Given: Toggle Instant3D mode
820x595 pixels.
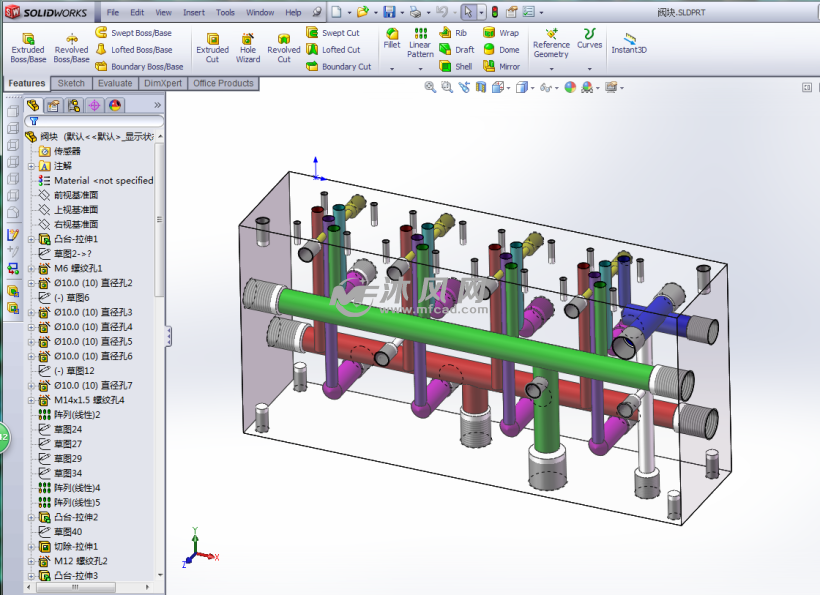Looking at the screenshot, I should pyautogui.click(x=629, y=43).
